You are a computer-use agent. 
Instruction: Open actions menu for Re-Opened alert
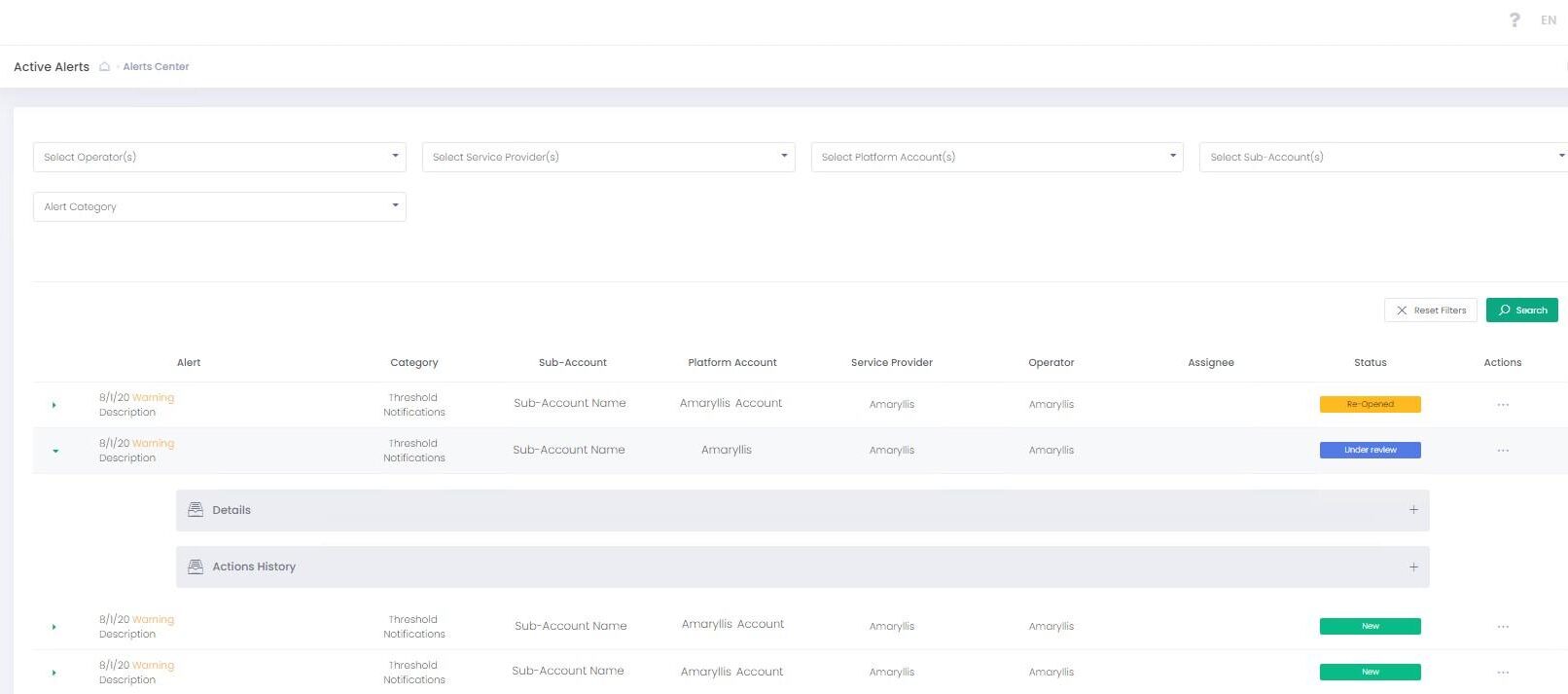tap(1503, 405)
